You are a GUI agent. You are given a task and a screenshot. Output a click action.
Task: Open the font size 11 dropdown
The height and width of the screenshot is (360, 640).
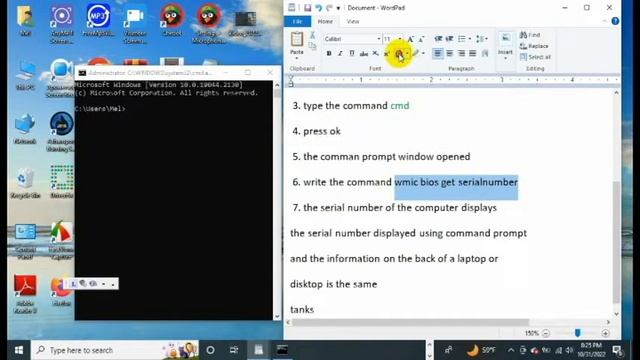pyautogui.click(x=400, y=39)
